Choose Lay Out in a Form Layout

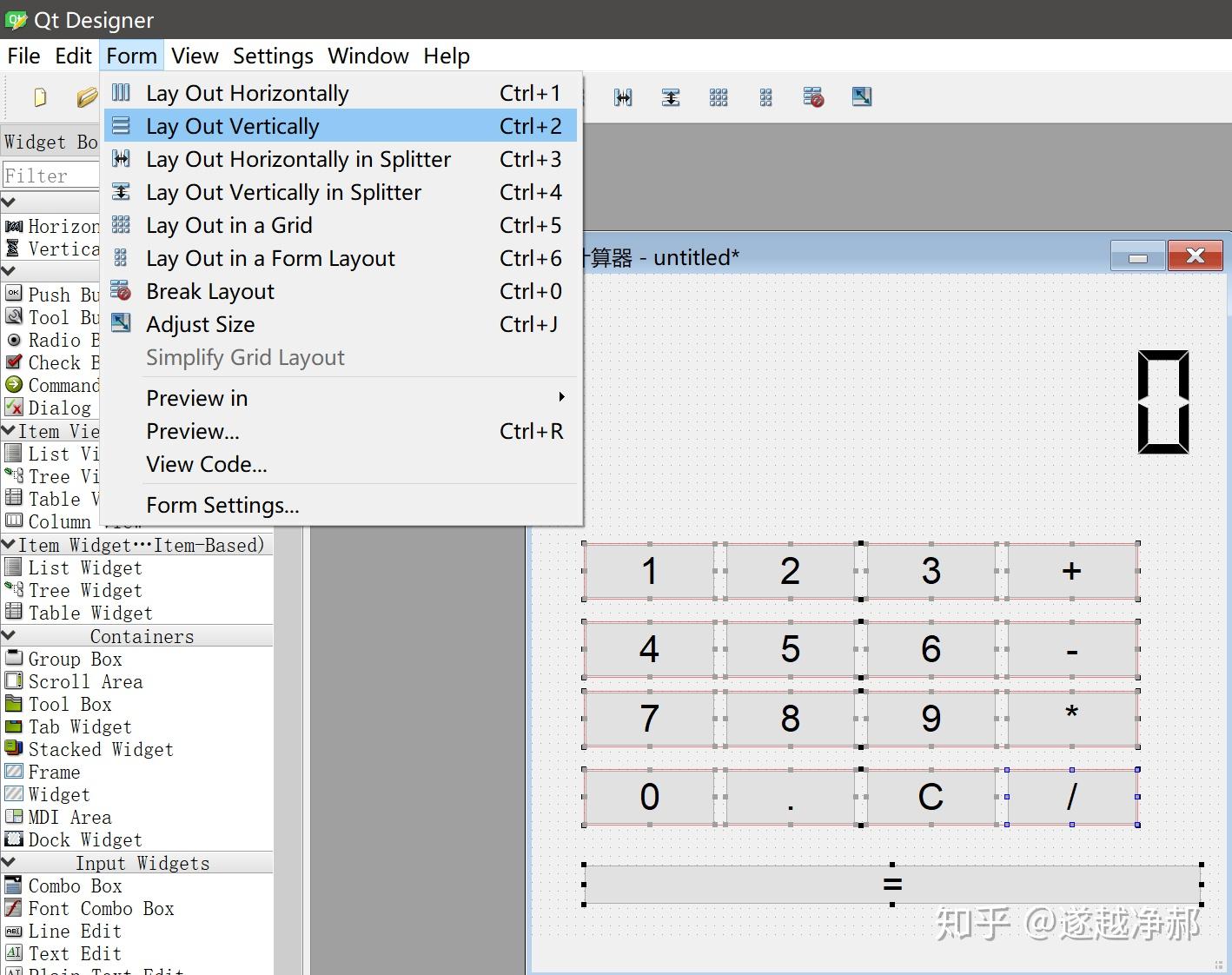pos(341,258)
